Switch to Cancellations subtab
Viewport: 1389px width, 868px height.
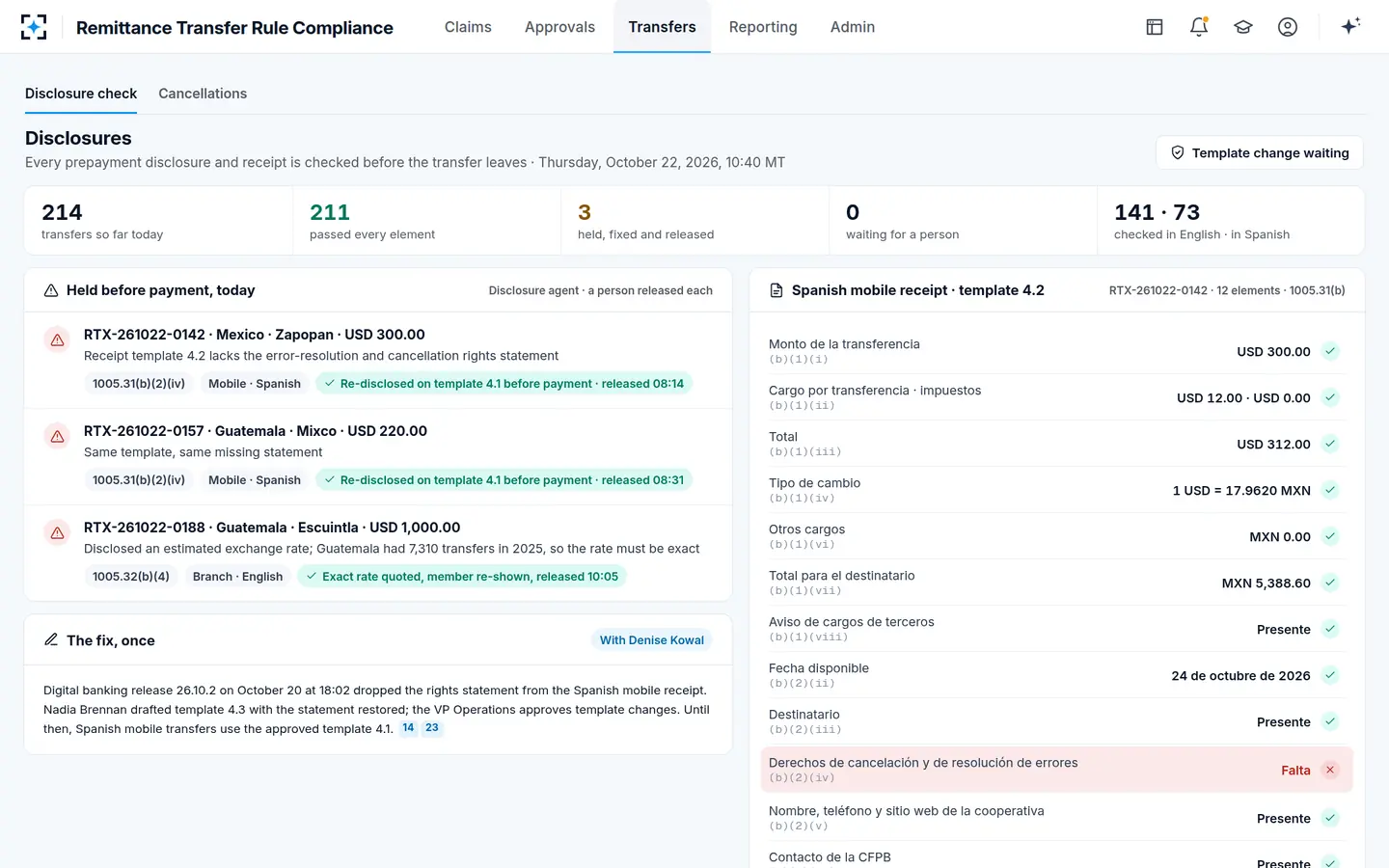tap(203, 94)
